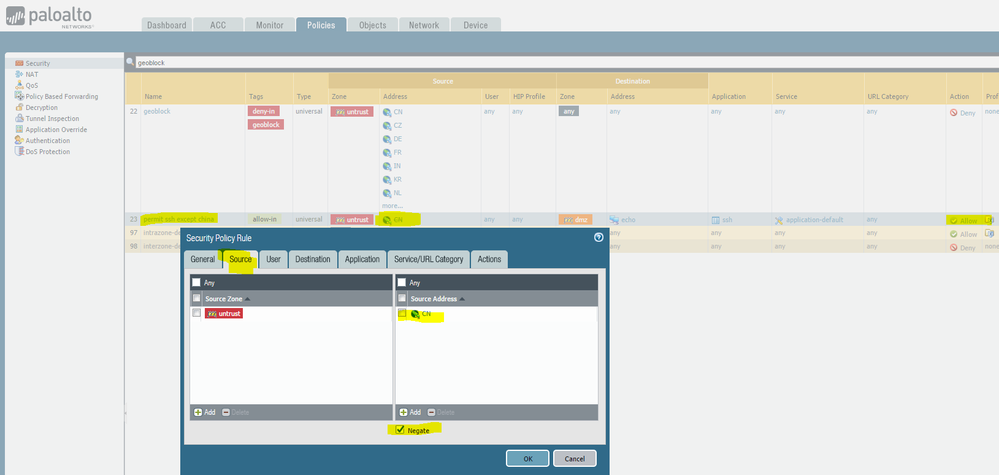
Task: Open the User tab in rule dialog
Action: pyautogui.click(x=273, y=259)
